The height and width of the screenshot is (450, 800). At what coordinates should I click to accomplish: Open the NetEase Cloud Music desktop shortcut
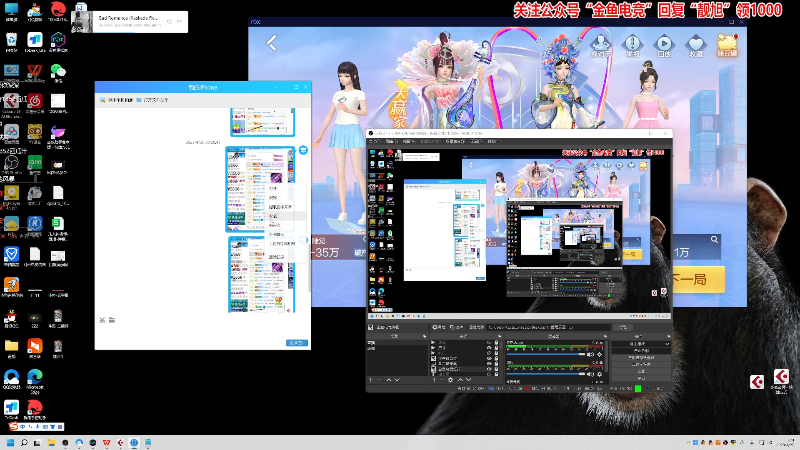(35, 101)
